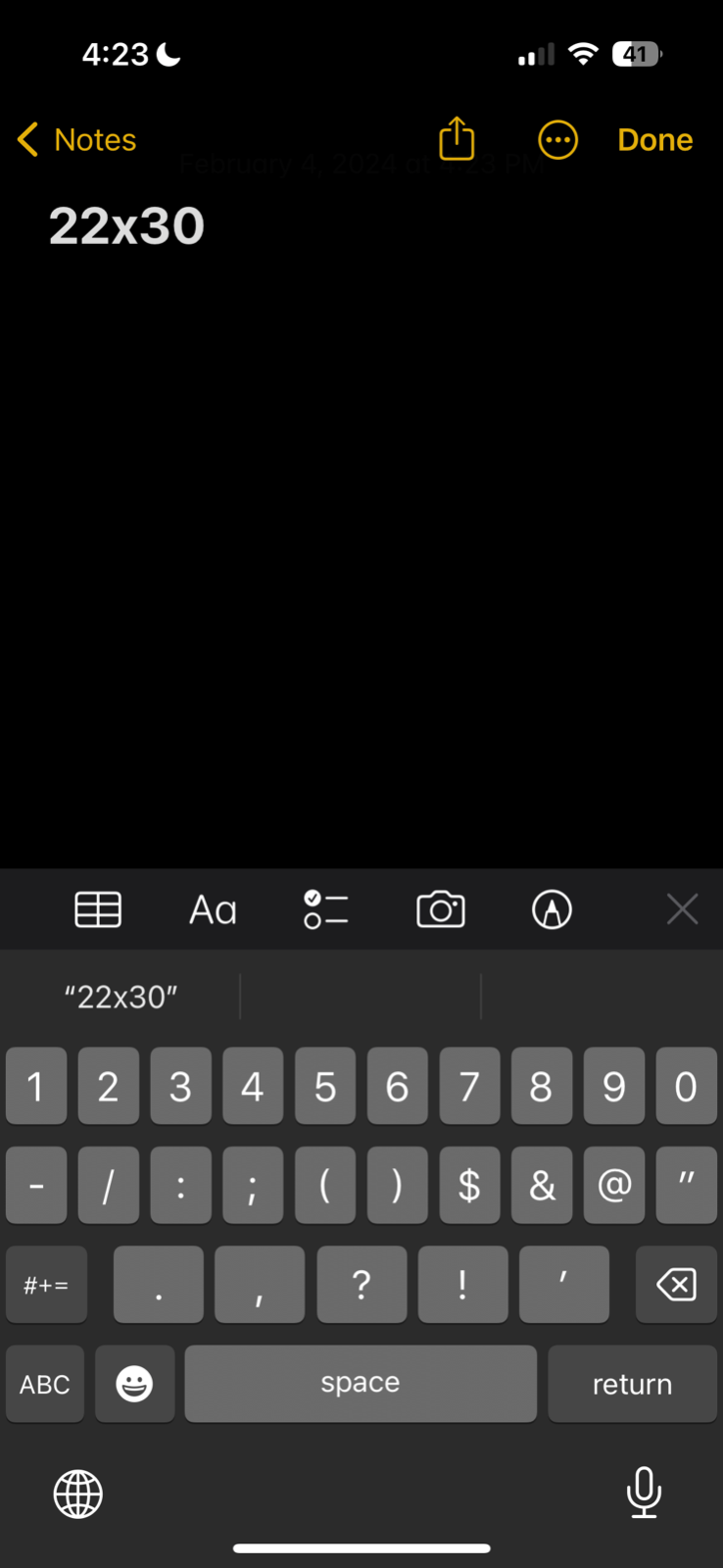Dismiss the formatting toolbar with X

[x=682, y=909]
